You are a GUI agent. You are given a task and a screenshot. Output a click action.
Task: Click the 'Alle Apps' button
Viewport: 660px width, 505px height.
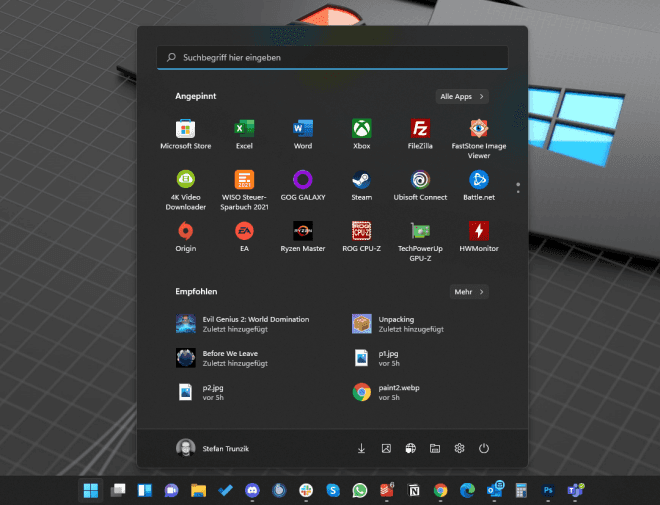(462, 96)
